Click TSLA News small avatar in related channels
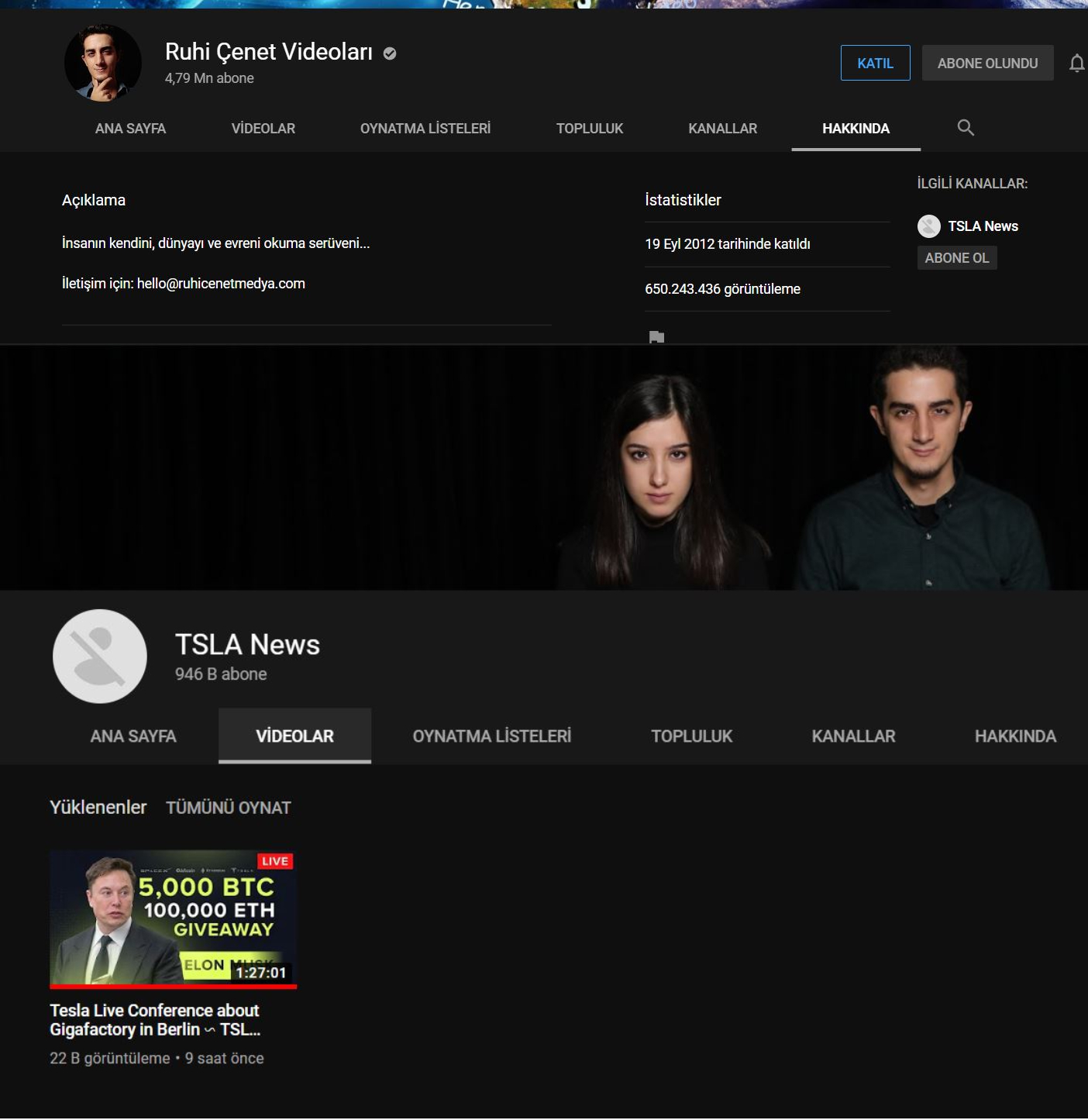 [928, 226]
